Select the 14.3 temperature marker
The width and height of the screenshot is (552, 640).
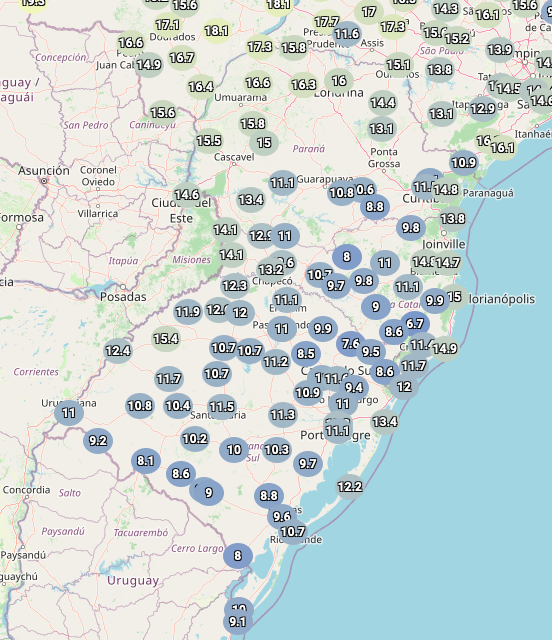445,9
